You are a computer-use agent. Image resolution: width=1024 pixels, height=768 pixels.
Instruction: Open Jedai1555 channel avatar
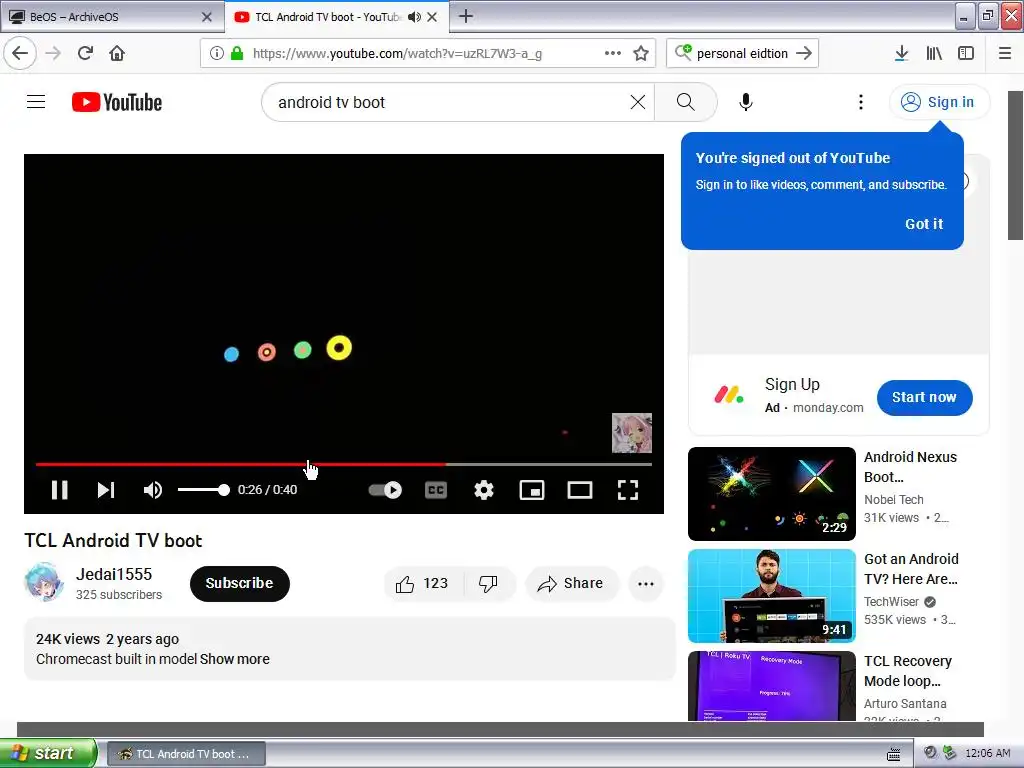pos(44,583)
